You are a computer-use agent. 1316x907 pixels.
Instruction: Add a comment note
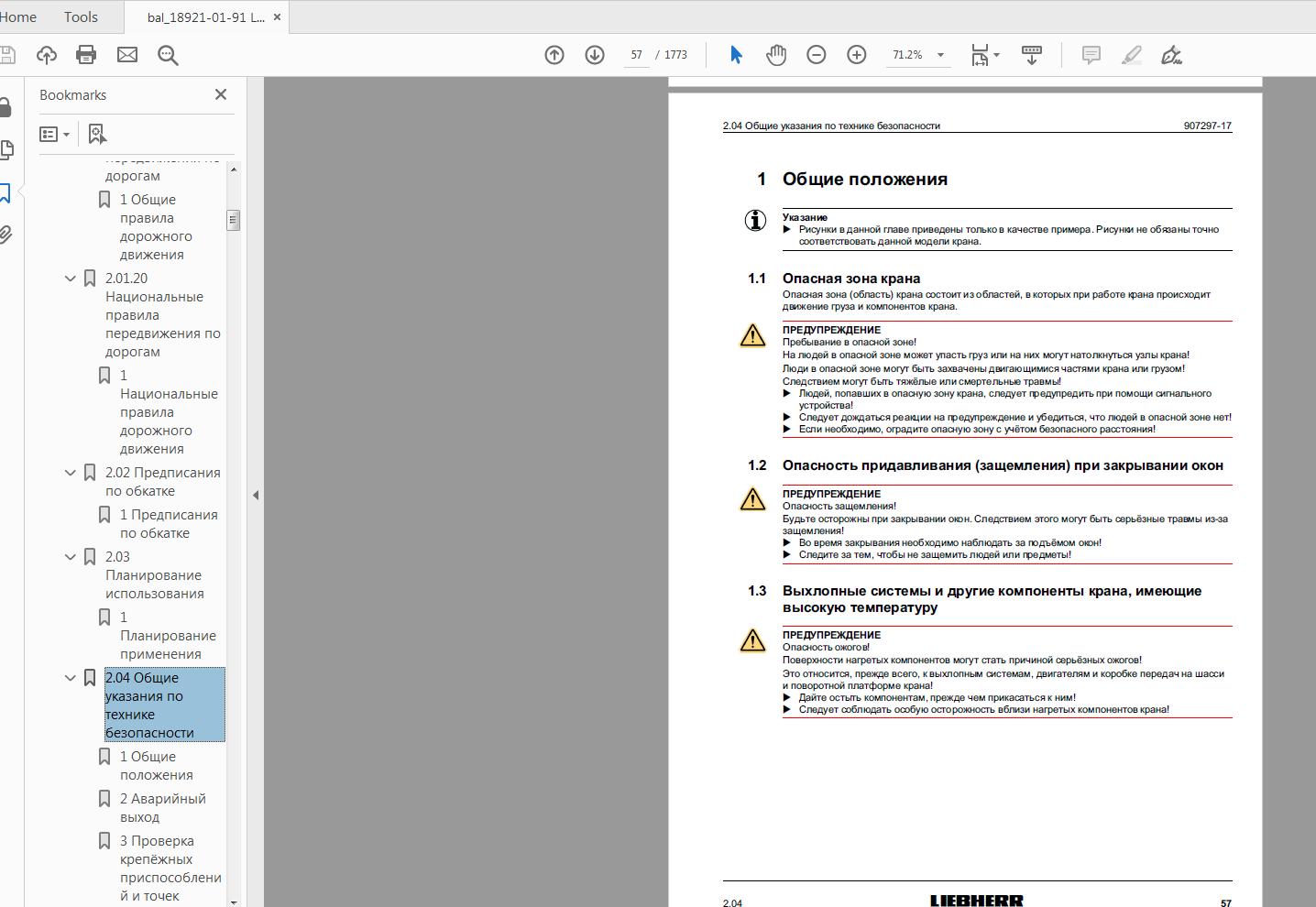click(x=1091, y=55)
